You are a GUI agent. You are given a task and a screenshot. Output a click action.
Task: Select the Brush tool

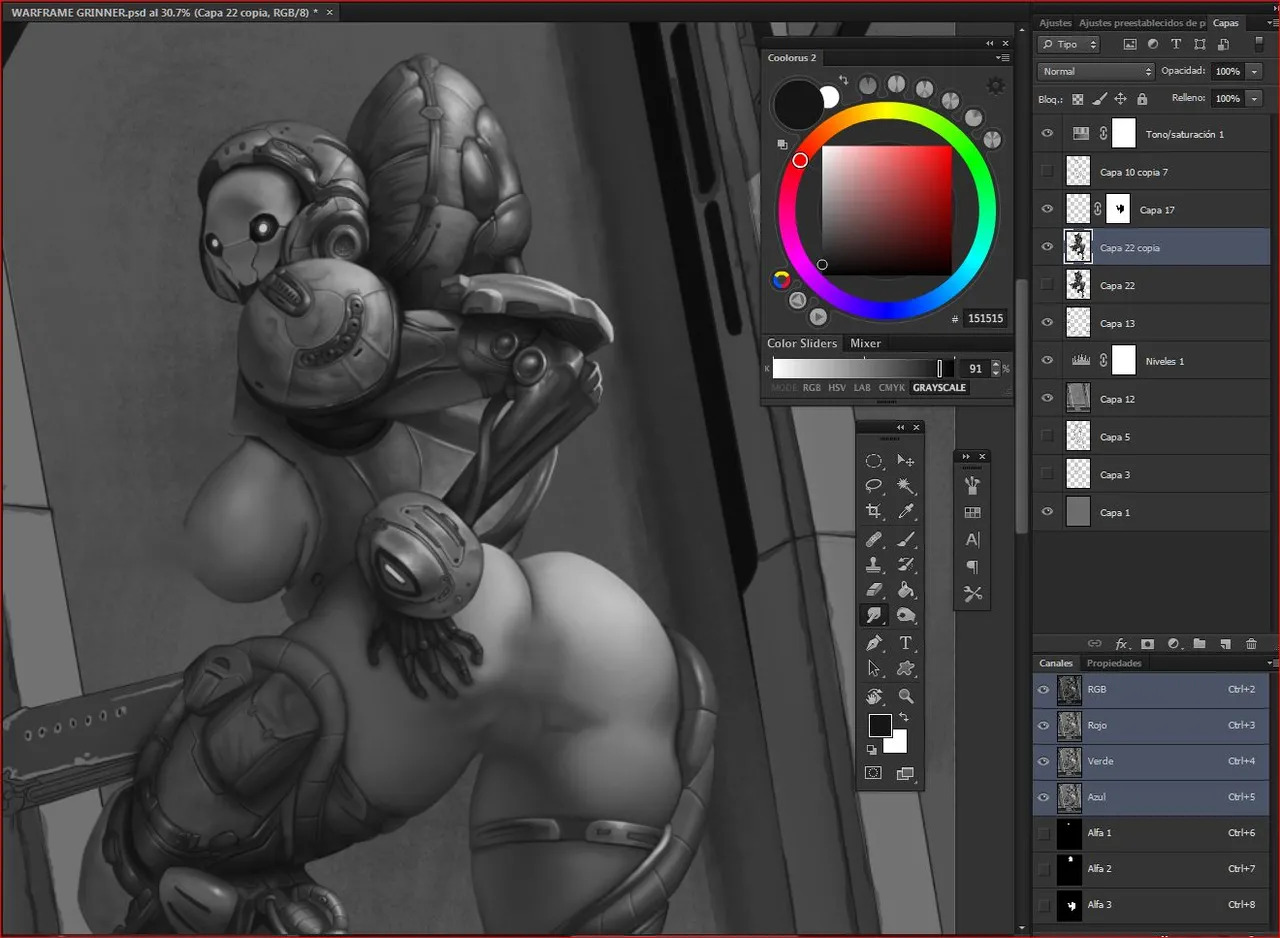(906, 539)
